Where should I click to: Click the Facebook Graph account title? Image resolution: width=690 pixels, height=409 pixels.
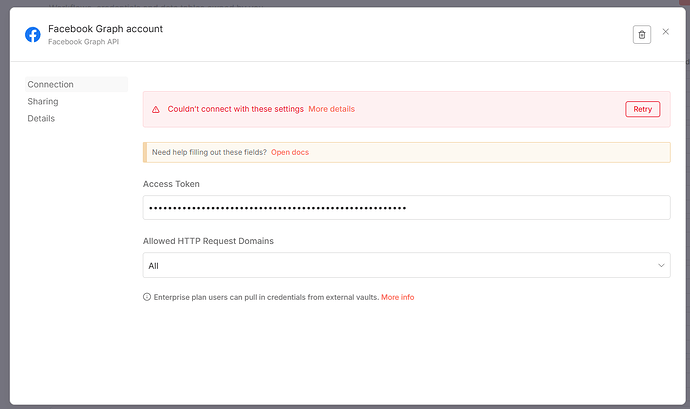click(x=105, y=28)
